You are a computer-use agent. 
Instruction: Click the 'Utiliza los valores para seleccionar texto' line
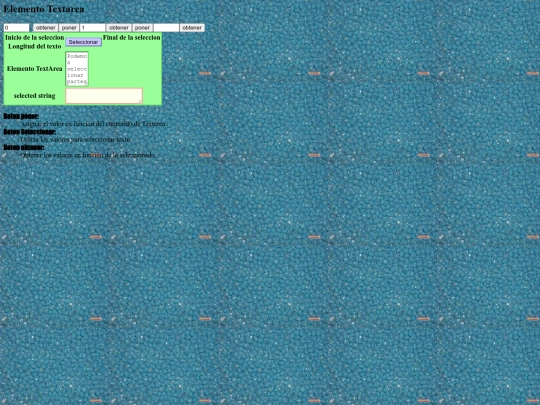click(x=76, y=139)
